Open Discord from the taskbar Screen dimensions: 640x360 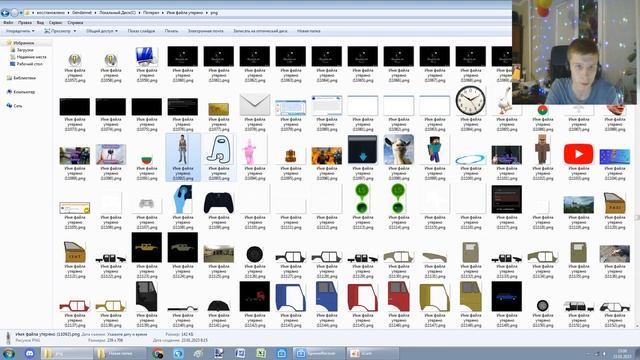pos(29,353)
